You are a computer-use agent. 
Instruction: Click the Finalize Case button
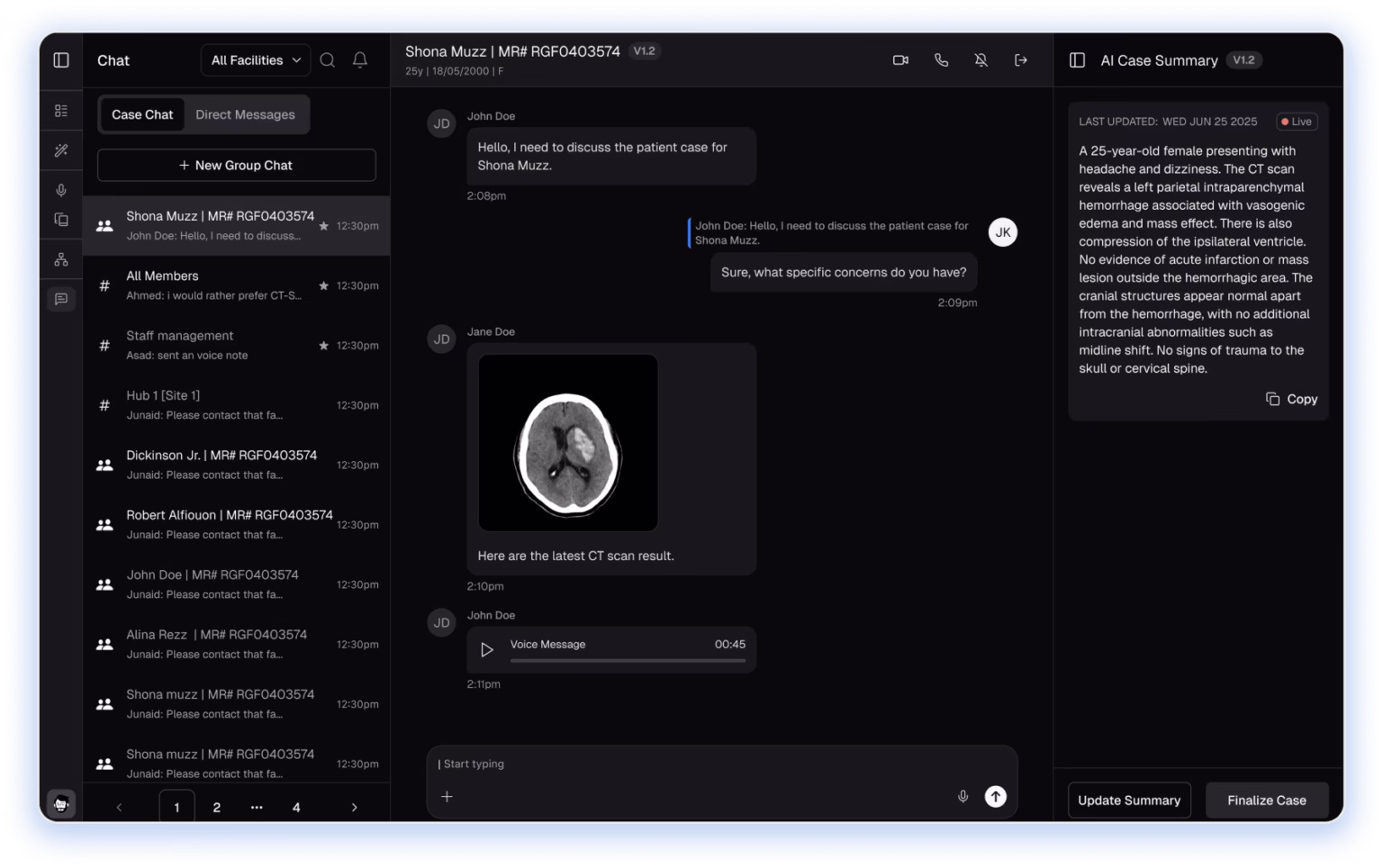[x=1266, y=800]
